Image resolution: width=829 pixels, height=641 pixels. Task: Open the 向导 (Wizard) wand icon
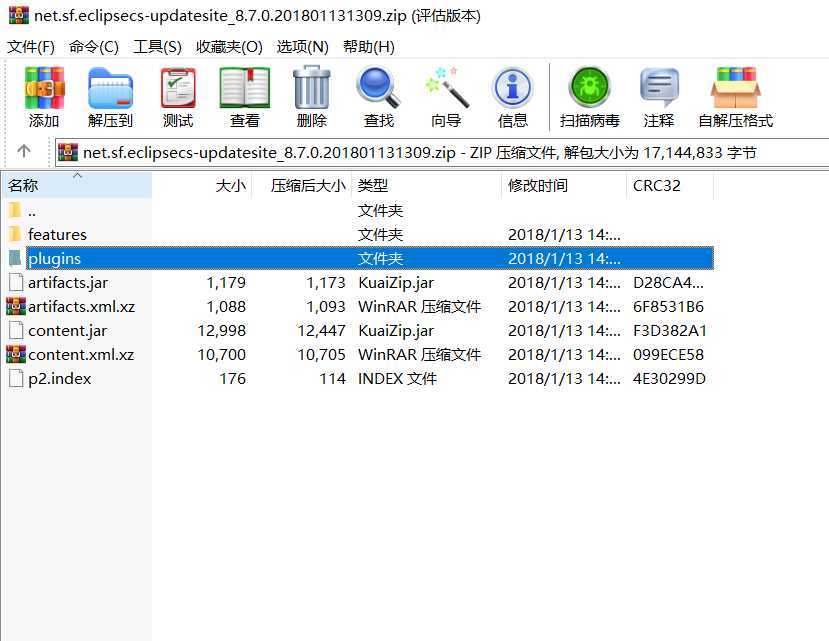tap(446, 88)
